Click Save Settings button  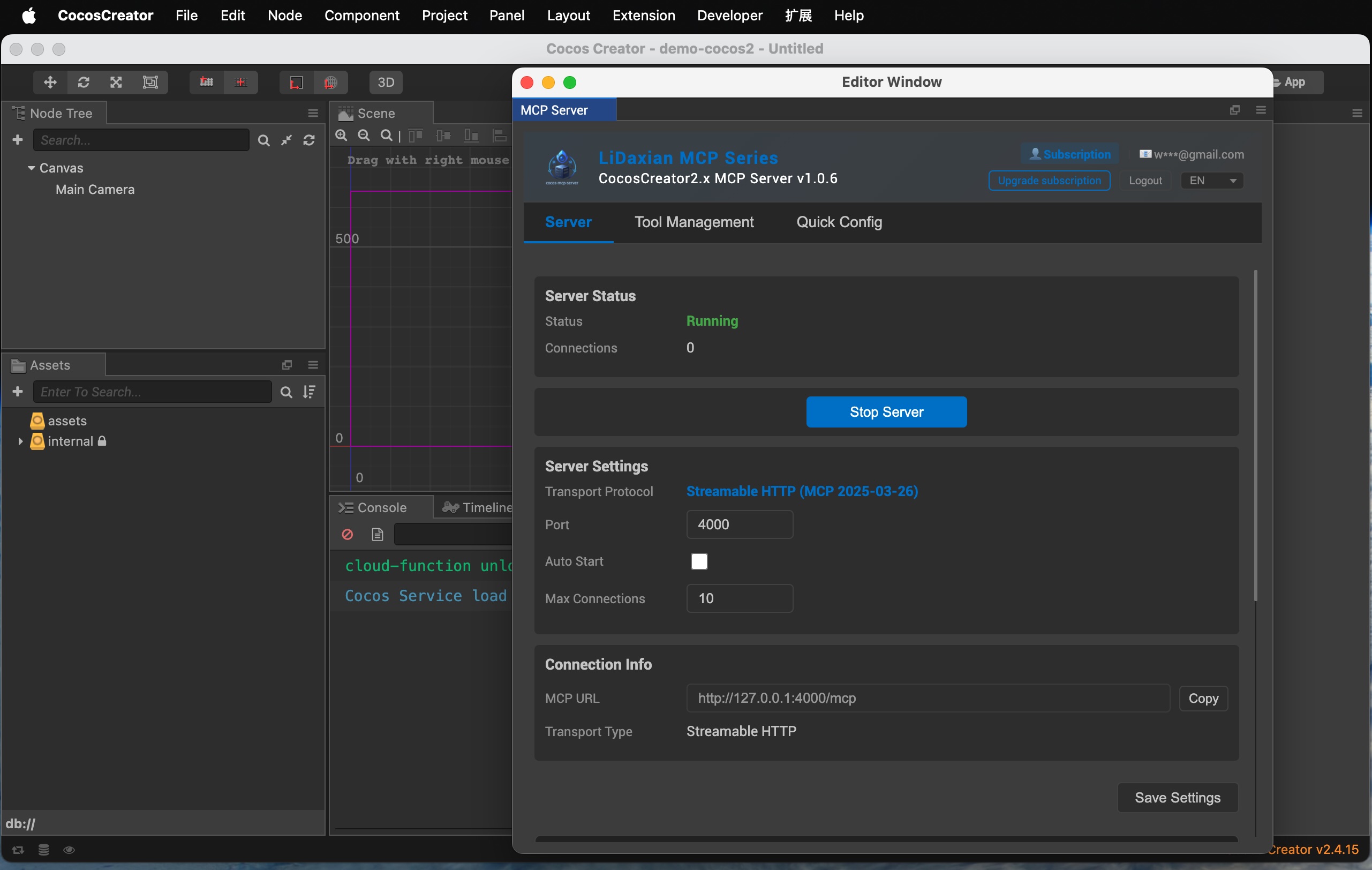(1177, 798)
